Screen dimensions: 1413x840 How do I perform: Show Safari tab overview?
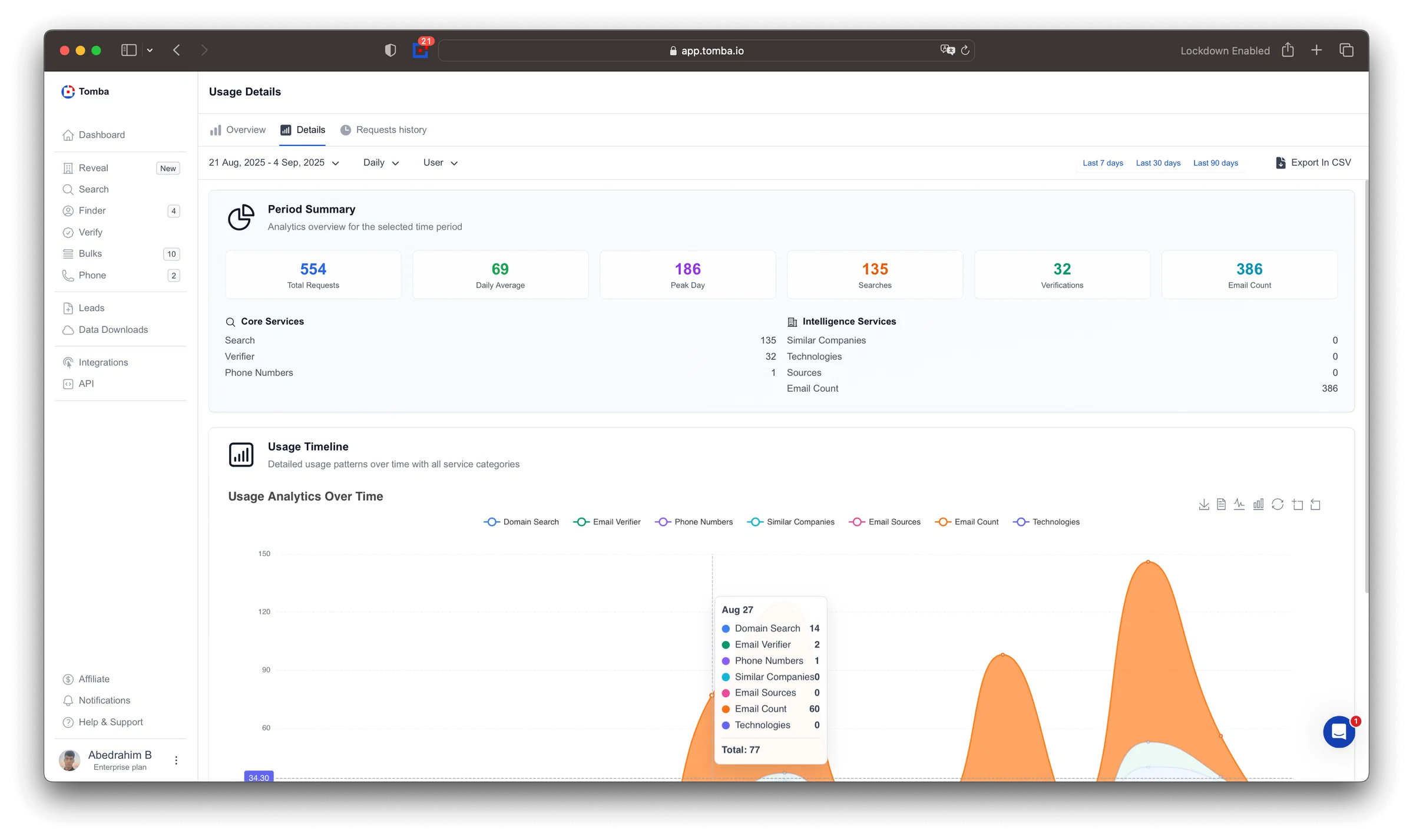pos(1346,50)
